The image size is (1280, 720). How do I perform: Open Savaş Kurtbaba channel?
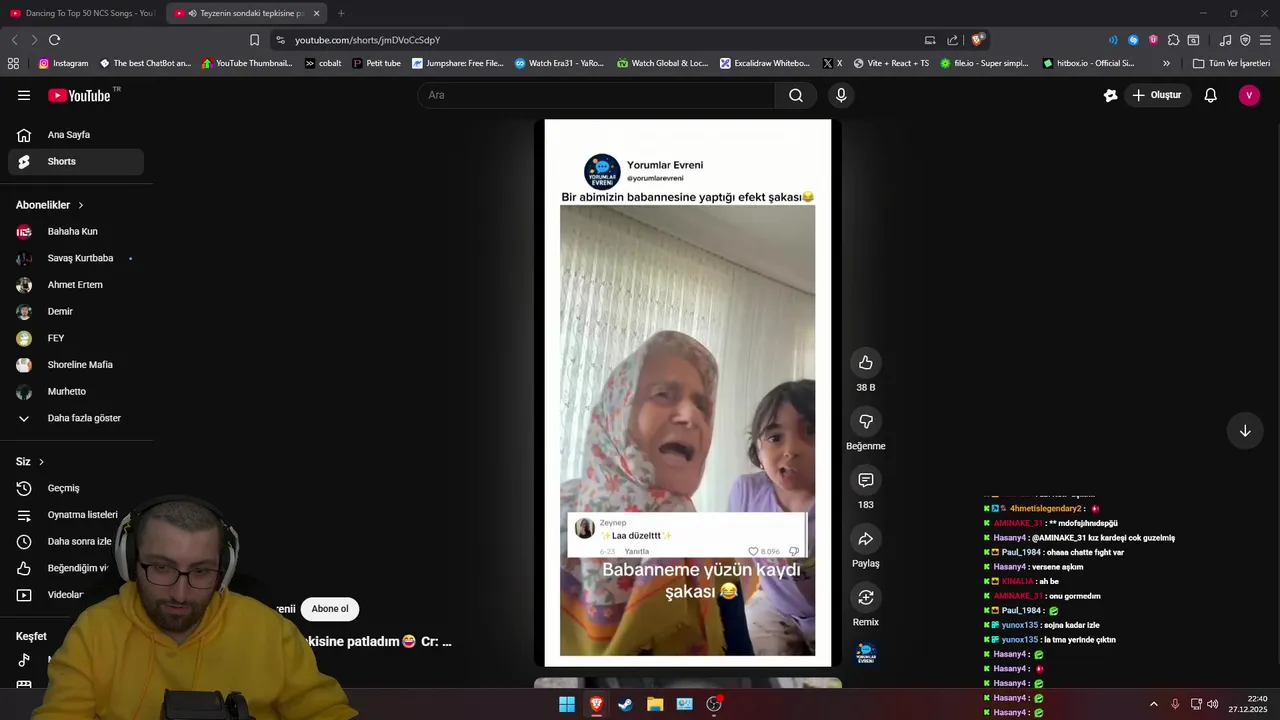tap(76, 258)
